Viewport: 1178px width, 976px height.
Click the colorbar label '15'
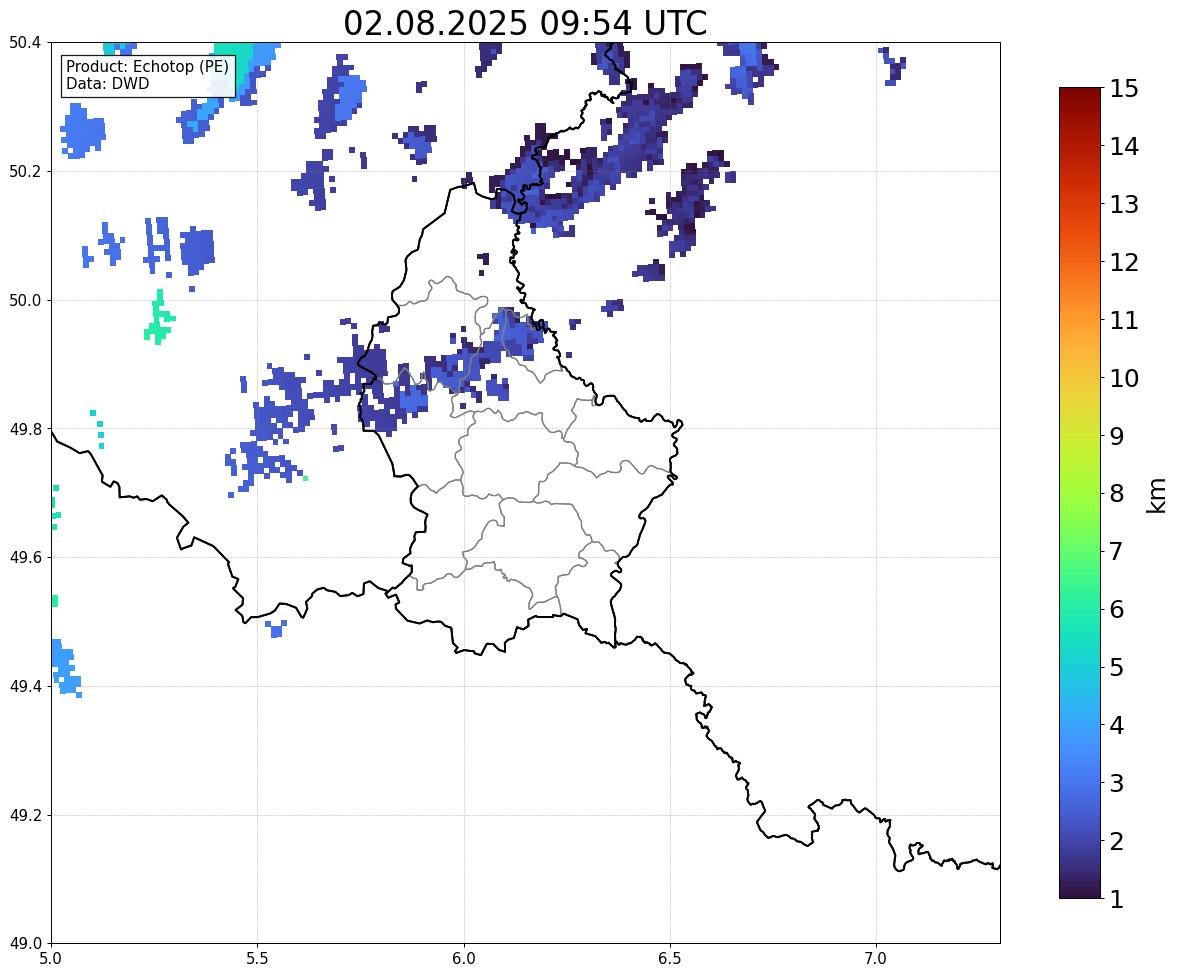point(1124,89)
